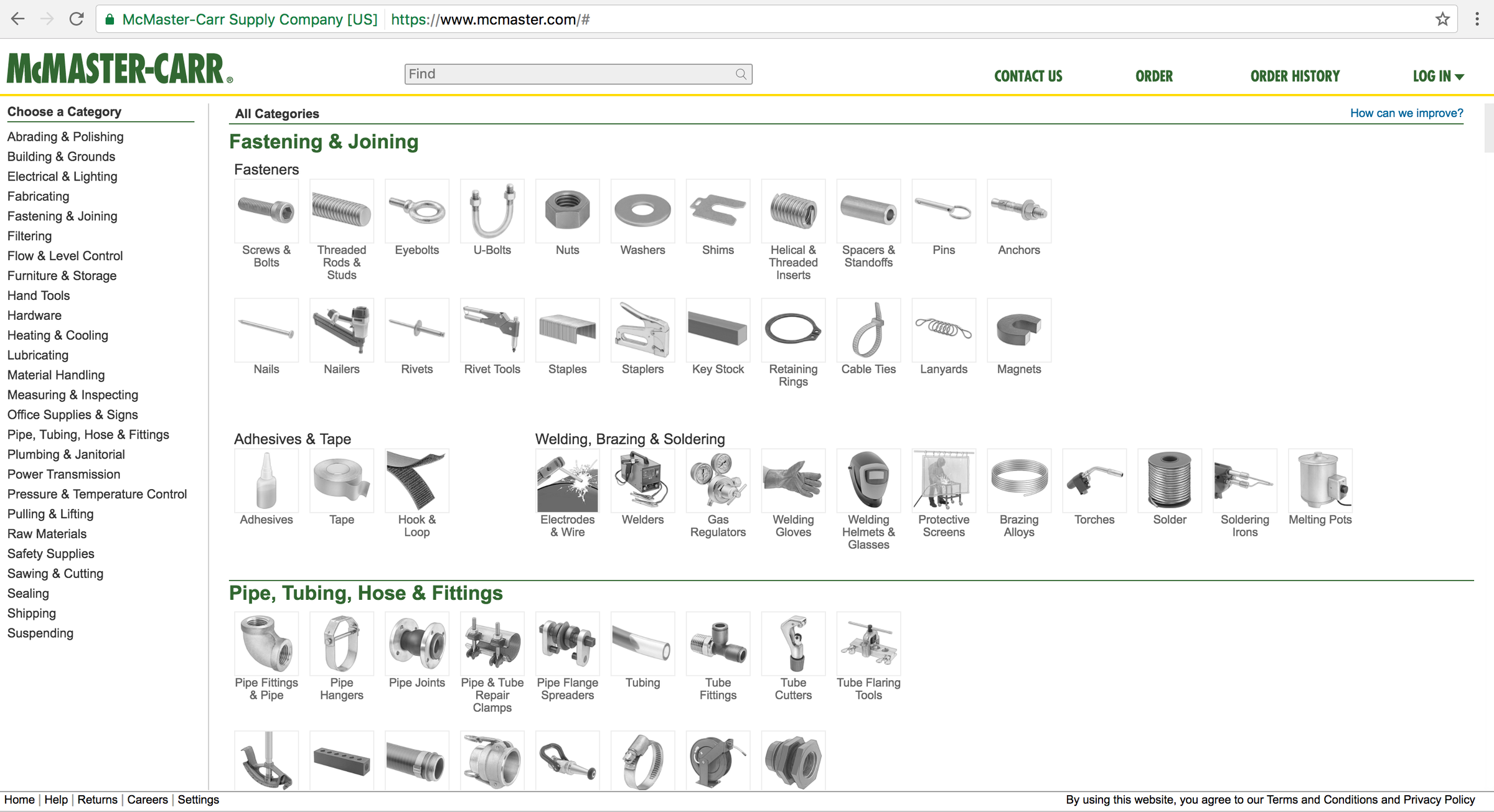The image size is (1494, 812).
Task: Open the browser options menu
Action: coord(1478,19)
